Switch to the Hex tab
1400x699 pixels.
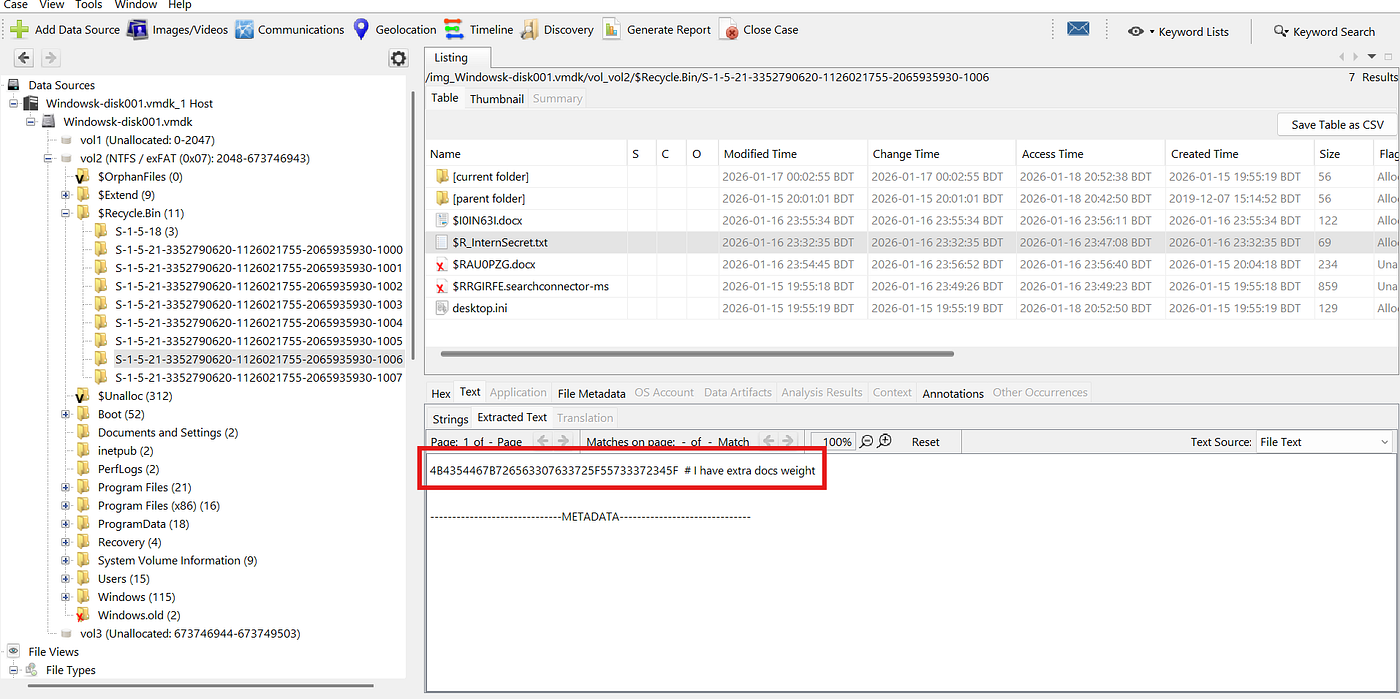[440, 392]
